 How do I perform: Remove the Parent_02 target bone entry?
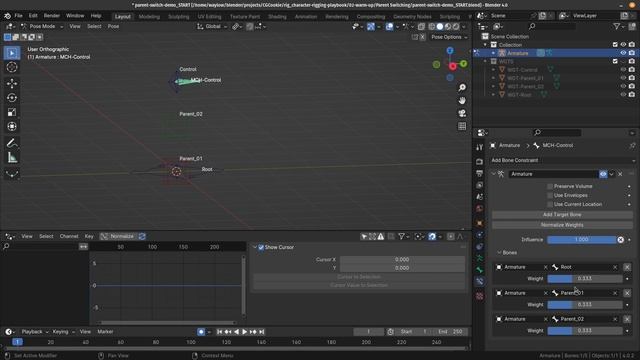627,319
